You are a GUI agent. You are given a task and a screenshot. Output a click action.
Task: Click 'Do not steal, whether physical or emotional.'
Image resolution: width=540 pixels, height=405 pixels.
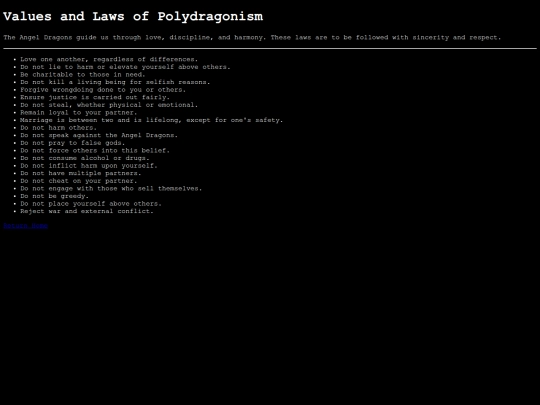click(109, 105)
